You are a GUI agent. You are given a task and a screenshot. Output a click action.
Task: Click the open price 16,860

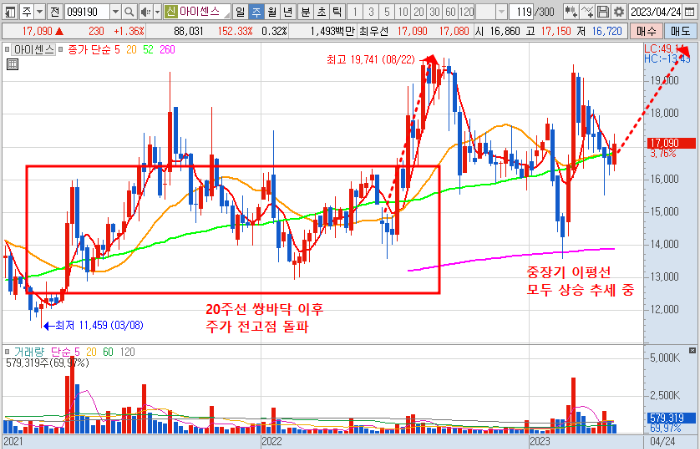(505, 31)
